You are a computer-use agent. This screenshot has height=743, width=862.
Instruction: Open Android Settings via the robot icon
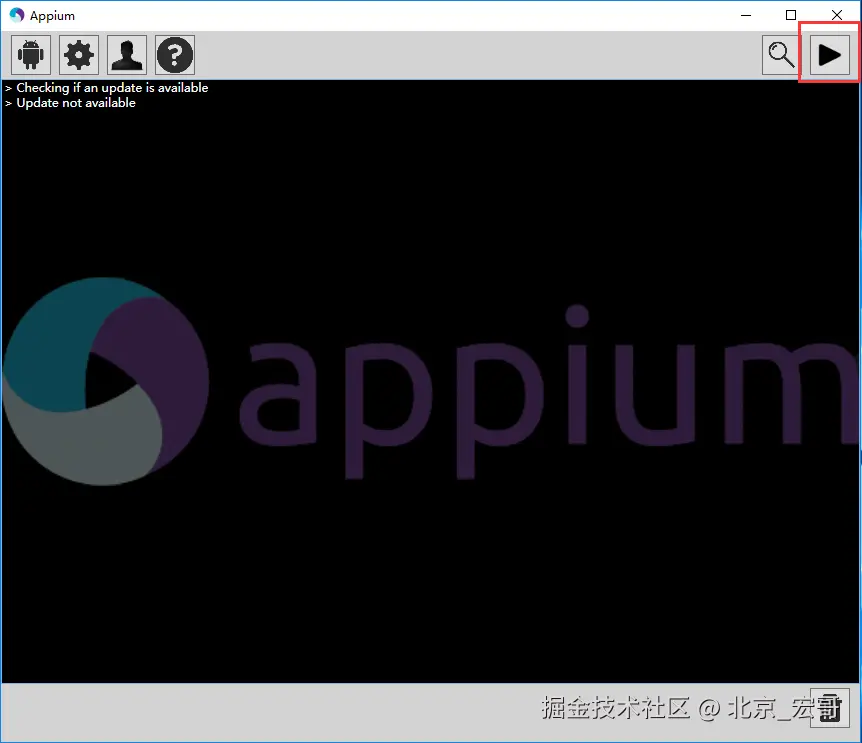(31, 55)
